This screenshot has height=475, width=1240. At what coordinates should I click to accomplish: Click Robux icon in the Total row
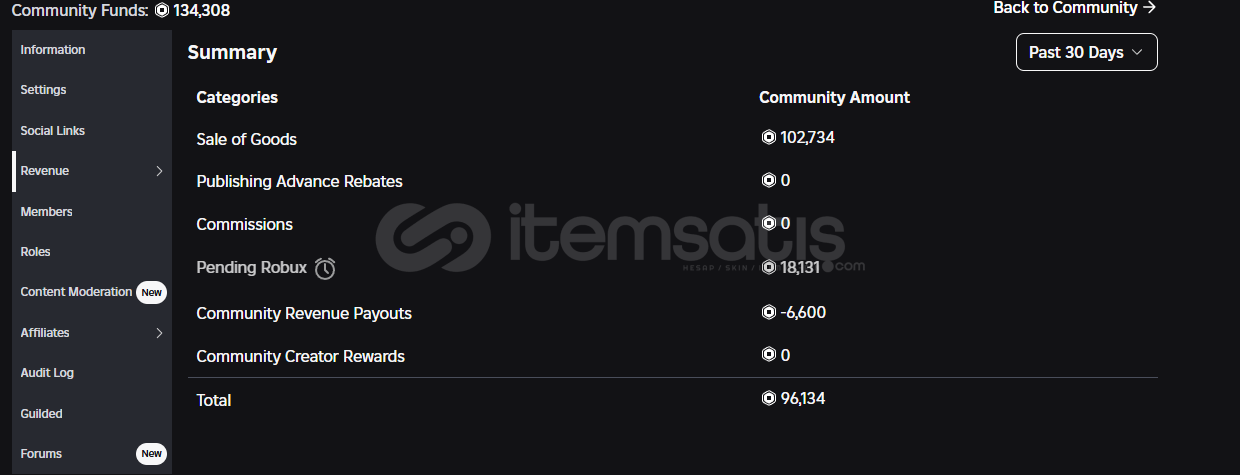point(768,398)
